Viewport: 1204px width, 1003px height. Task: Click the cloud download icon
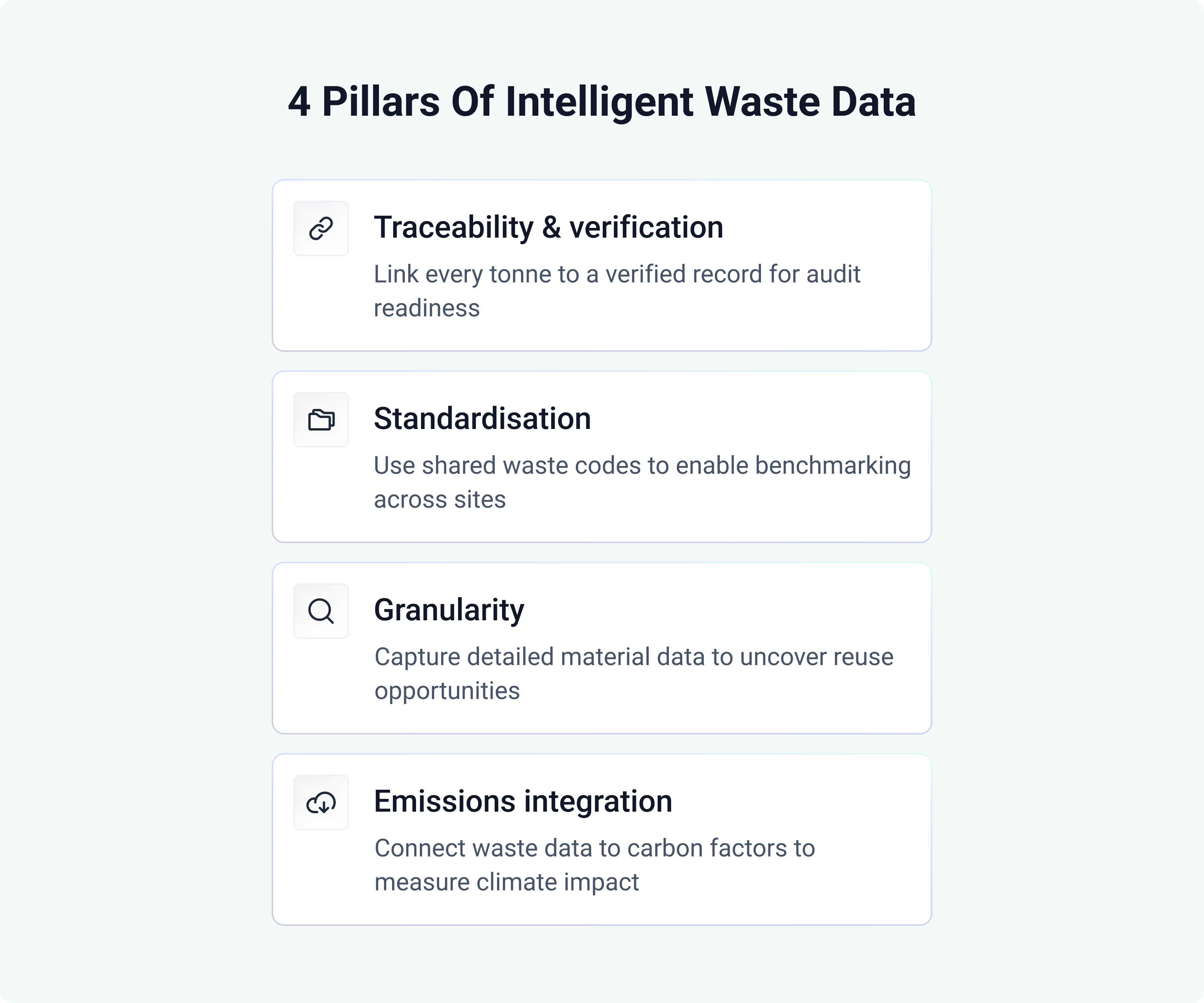[x=321, y=802]
